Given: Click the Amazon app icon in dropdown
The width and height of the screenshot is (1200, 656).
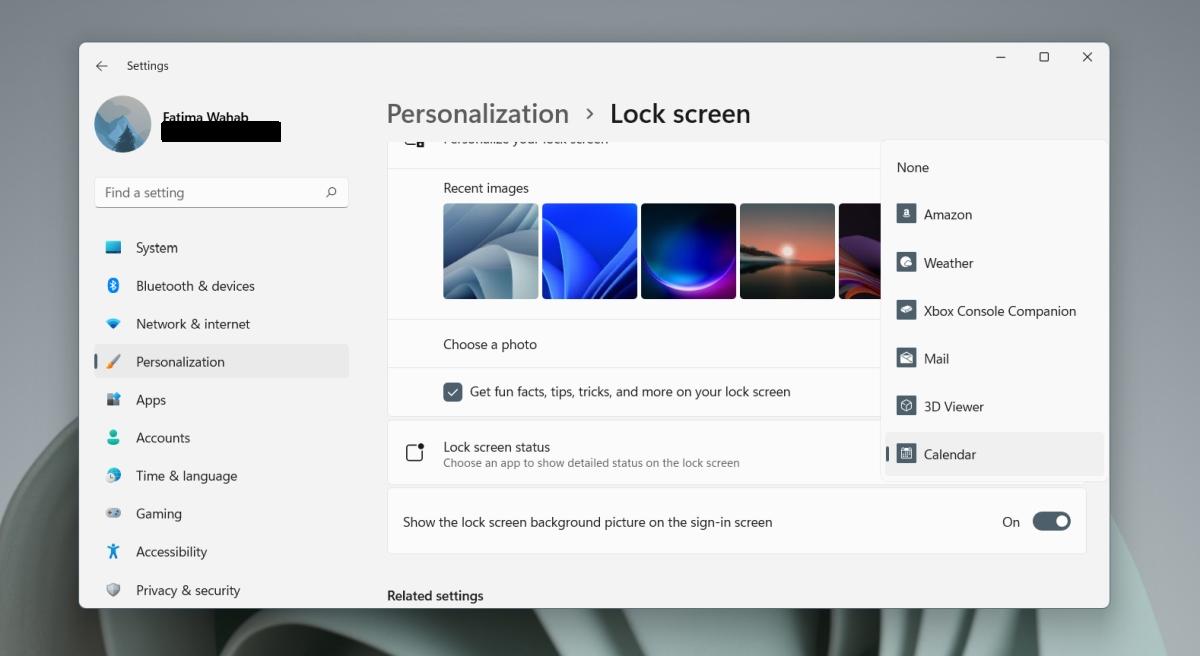Looking at the screenshot, I should pos(906,214).
